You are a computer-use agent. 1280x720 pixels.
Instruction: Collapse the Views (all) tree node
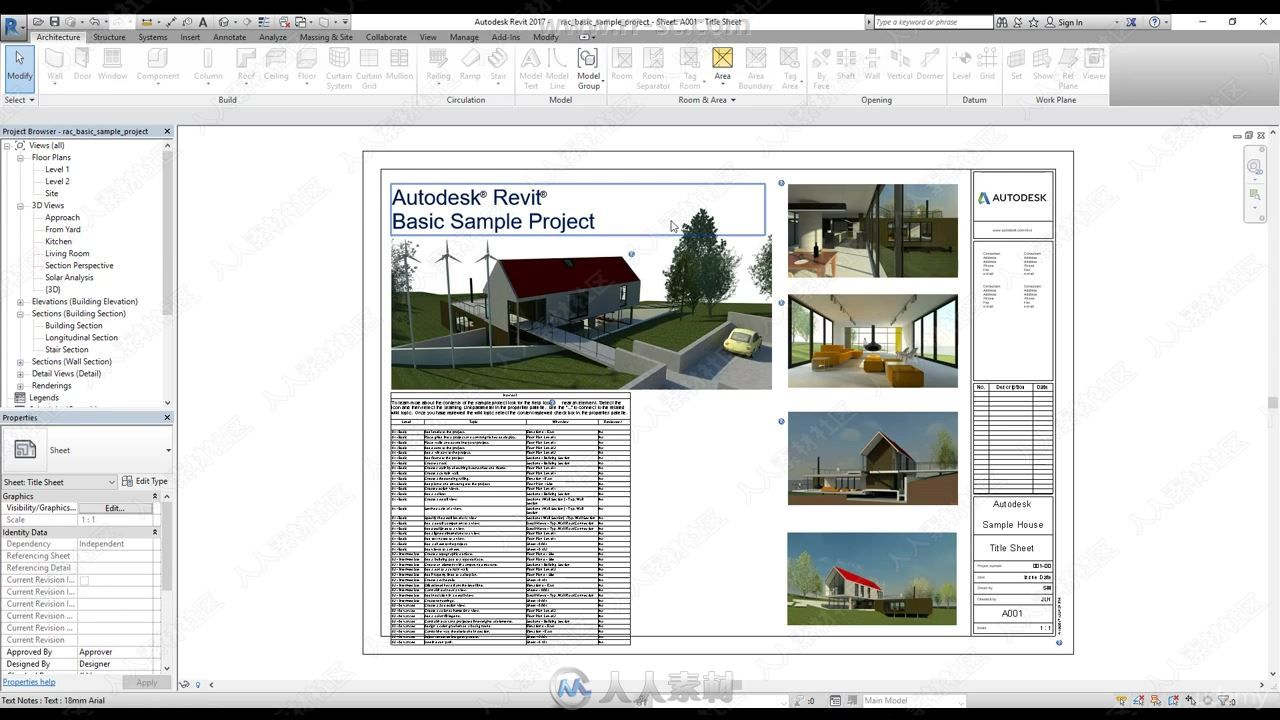coord(7,145)
